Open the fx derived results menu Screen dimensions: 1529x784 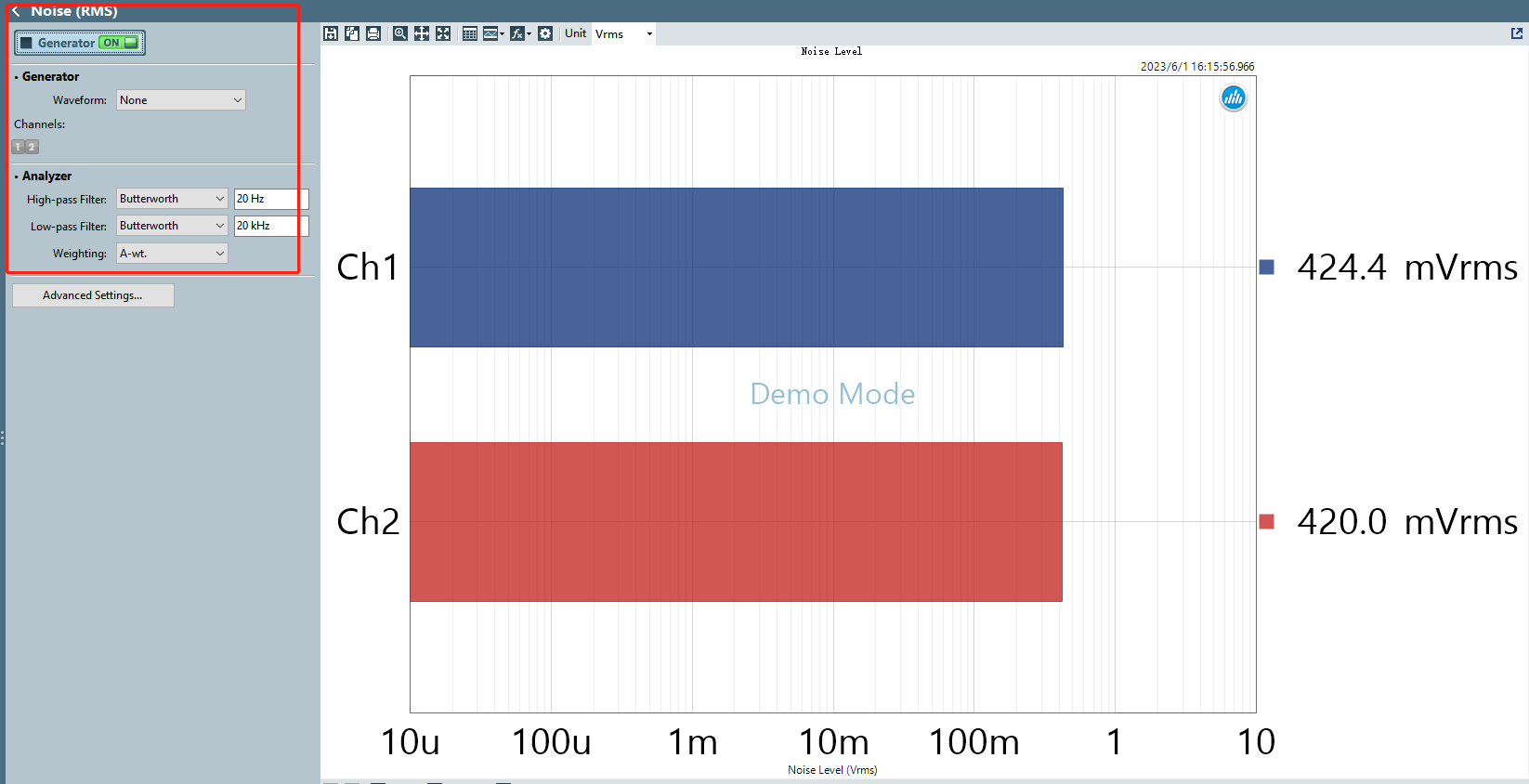521,33
